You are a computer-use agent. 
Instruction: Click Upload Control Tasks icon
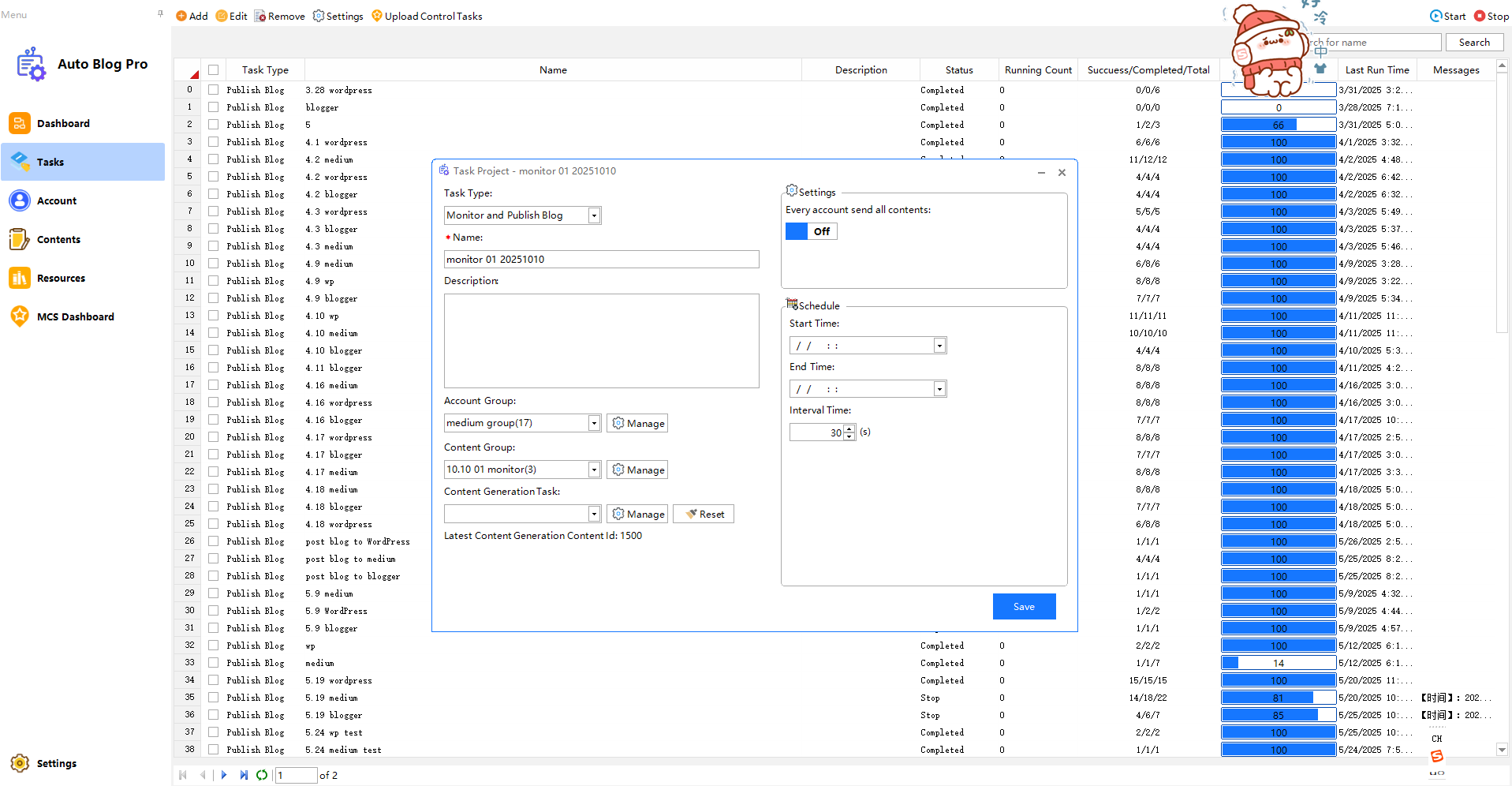tap(377, 16)
